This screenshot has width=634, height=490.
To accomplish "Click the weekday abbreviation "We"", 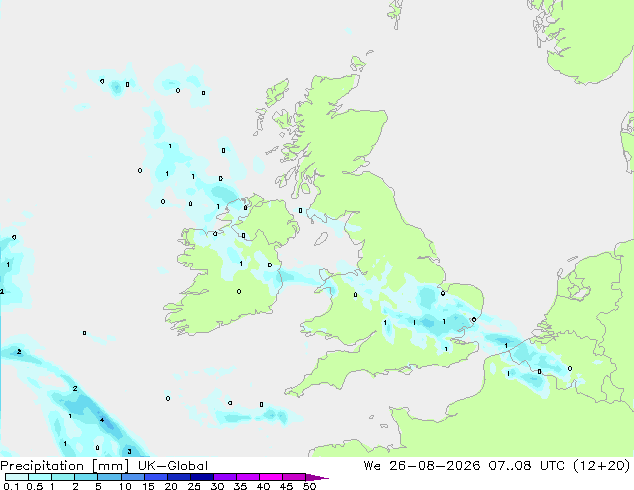I will tap(372, 466).
